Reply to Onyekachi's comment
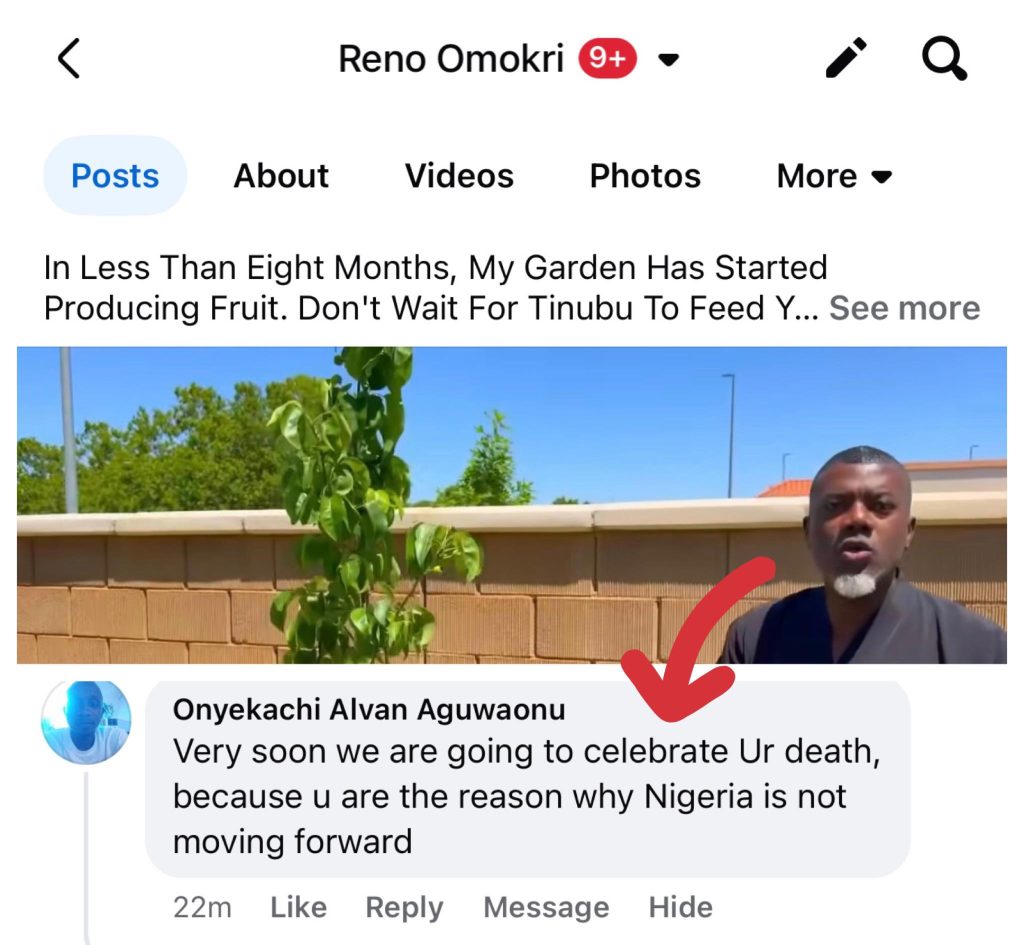The height and width of the screenshot is (945, 1024). point(404,907)
